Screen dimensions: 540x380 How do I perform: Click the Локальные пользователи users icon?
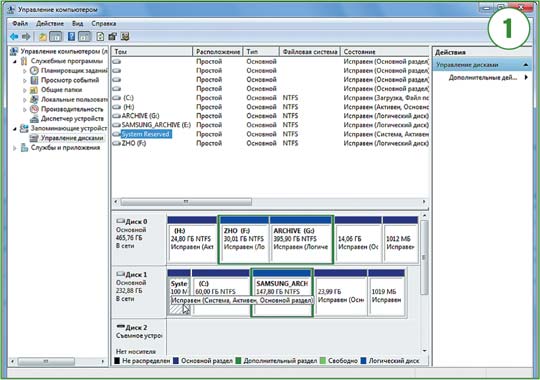[x=34, y=100]
